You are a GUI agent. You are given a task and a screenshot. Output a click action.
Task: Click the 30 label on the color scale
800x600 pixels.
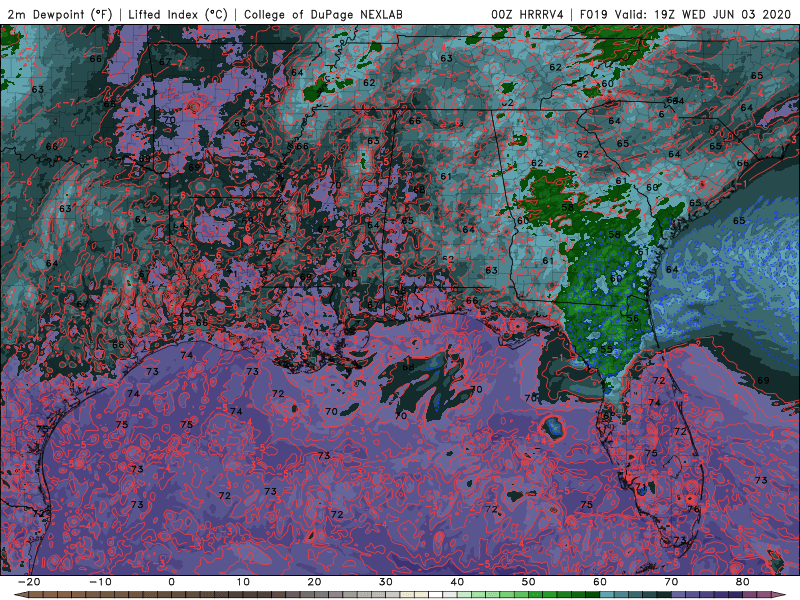[x=386, y=582]
